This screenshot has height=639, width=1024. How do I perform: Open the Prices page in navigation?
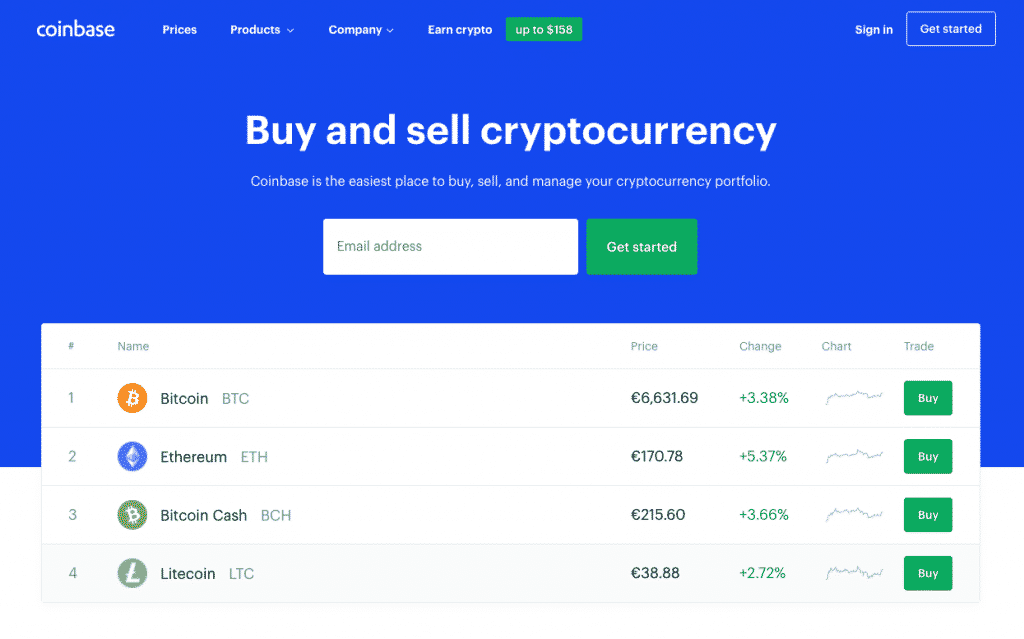click(x=180, y=30)
